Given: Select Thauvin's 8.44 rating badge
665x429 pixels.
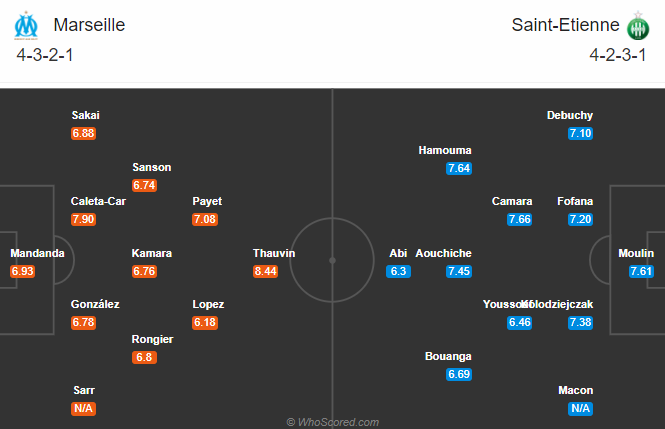Looking at the screenshot, I should (x=265, y=271).
